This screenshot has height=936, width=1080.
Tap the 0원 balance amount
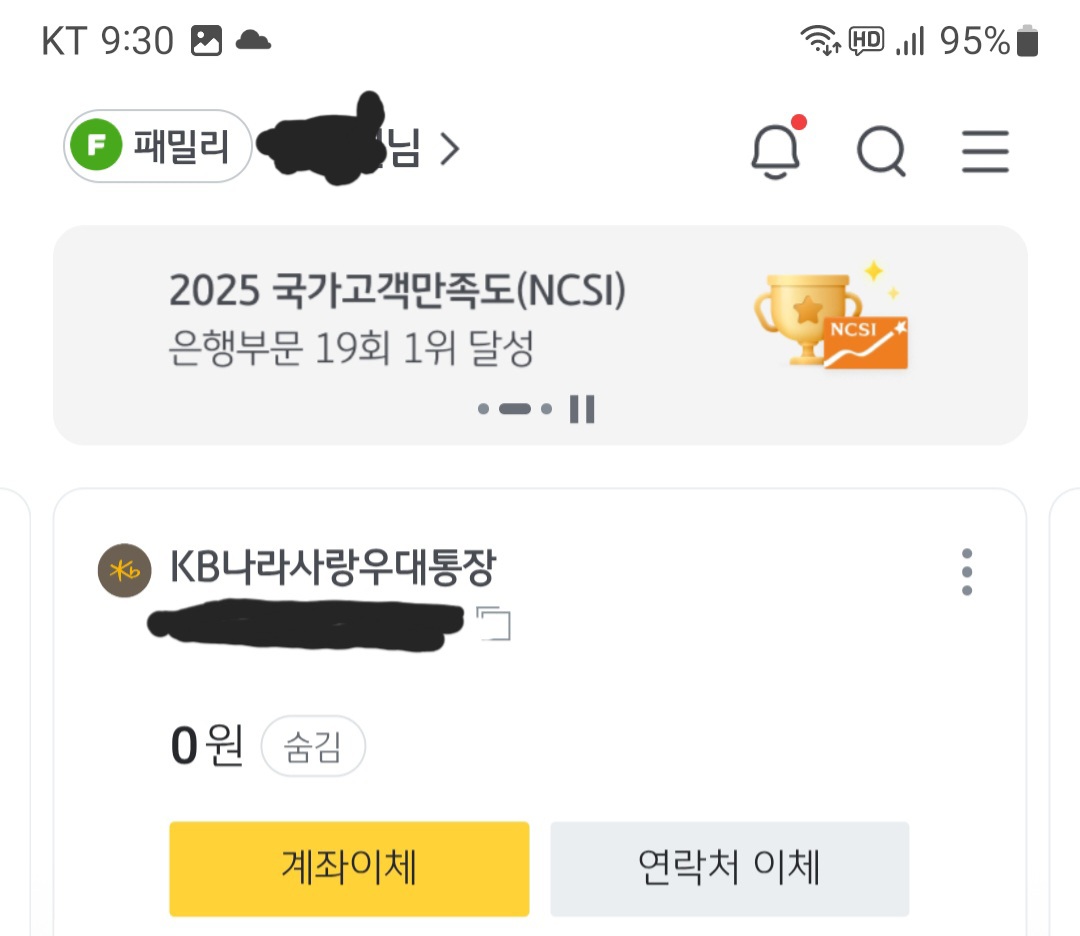click(x=207, y=747)
